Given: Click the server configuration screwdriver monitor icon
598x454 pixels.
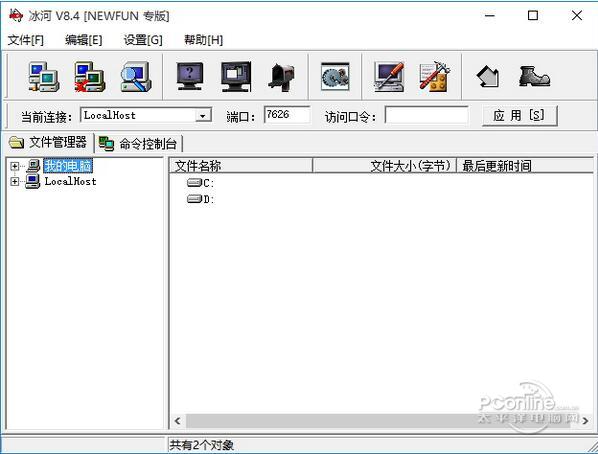Looking at the screenshot, I should point(389,77).
